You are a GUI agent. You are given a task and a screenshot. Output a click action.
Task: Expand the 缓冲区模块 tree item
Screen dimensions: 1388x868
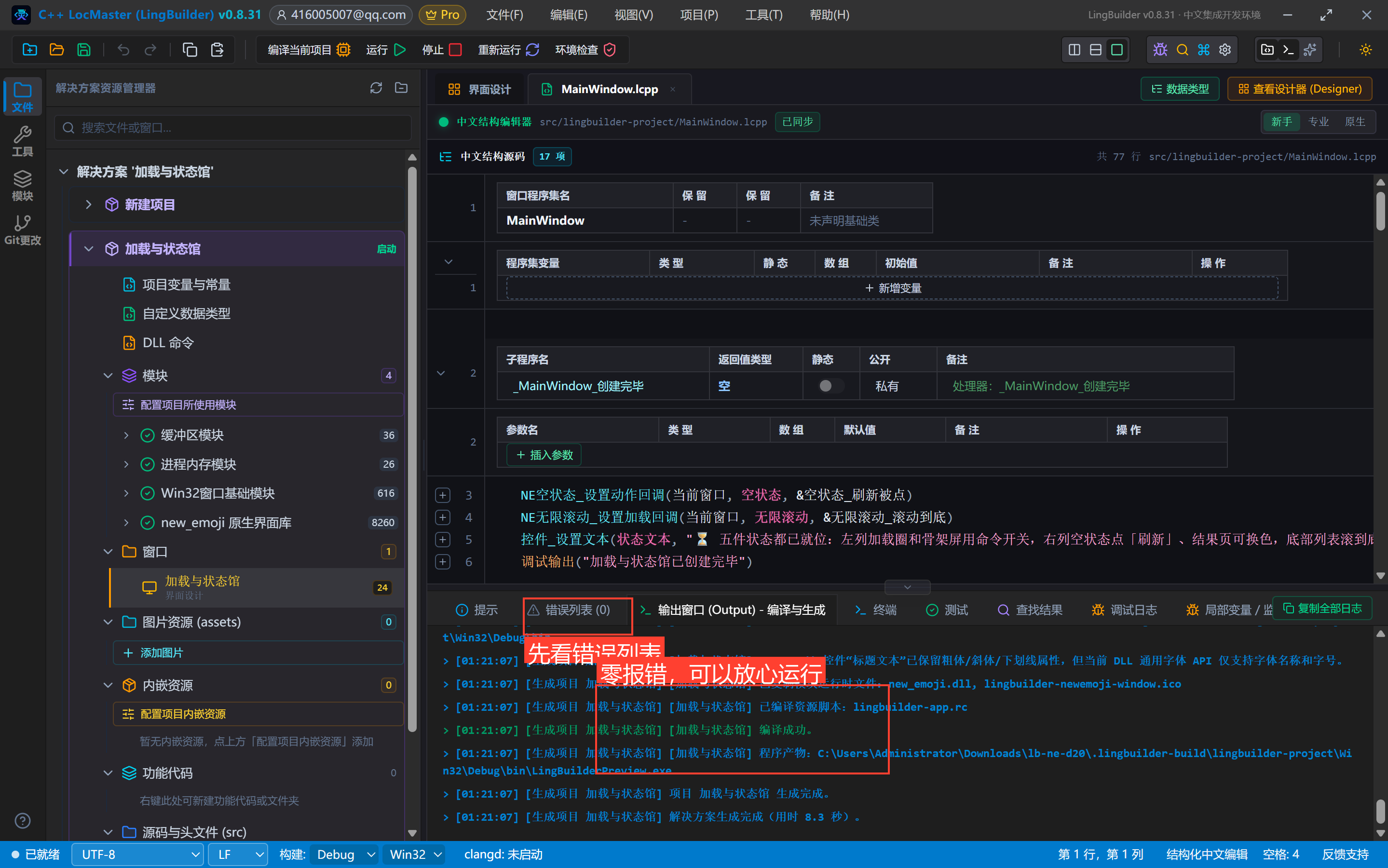click(x=126, y=435)
